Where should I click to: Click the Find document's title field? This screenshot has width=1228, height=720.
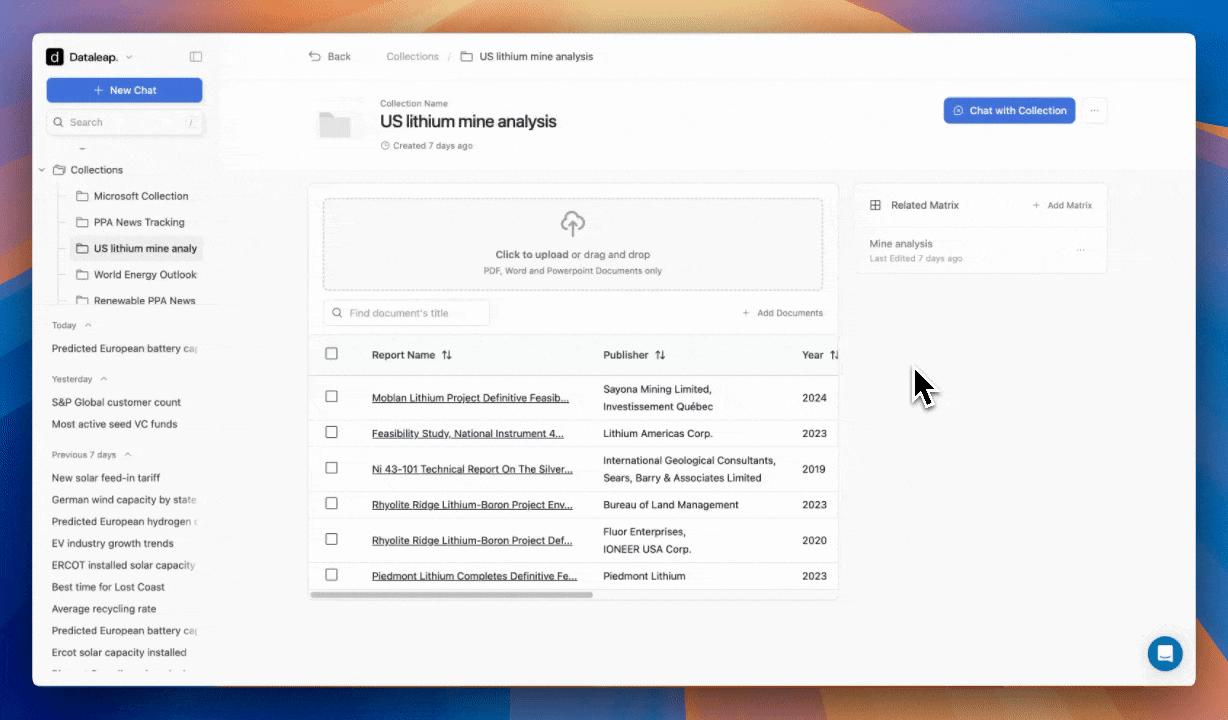coord(410,313)
